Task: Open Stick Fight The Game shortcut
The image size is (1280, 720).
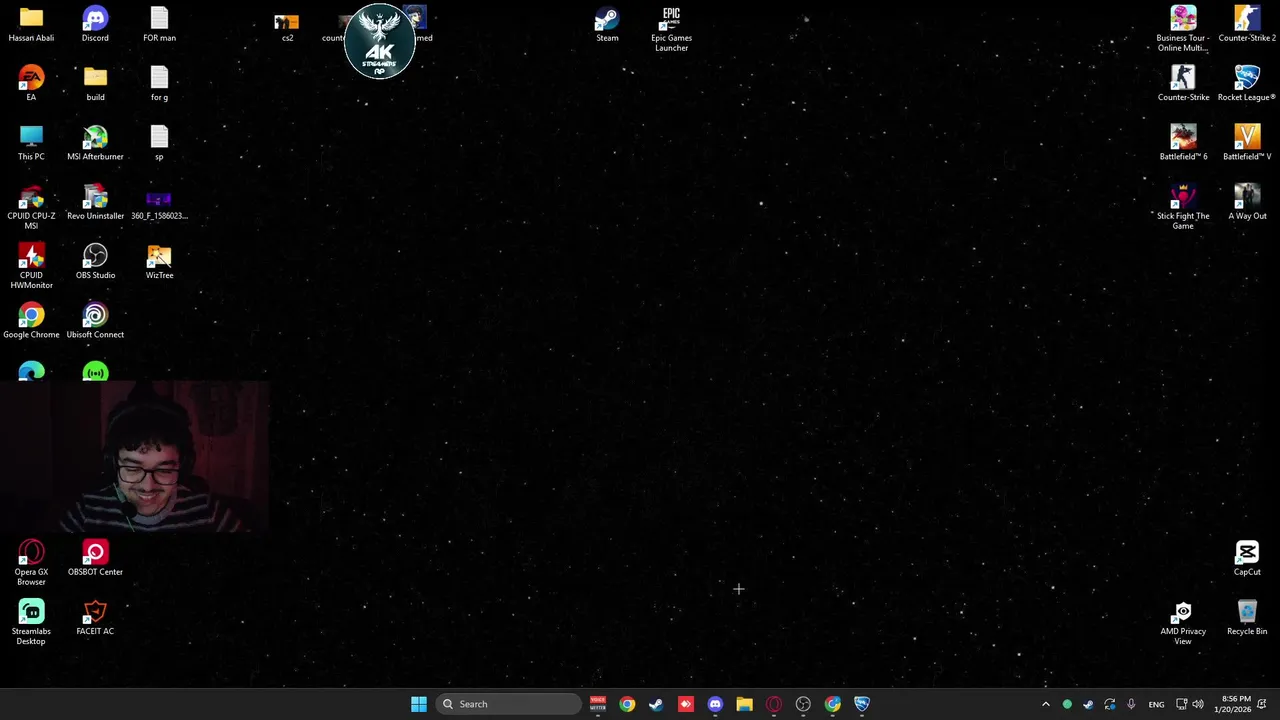Action: click(x=1183, y=207)
